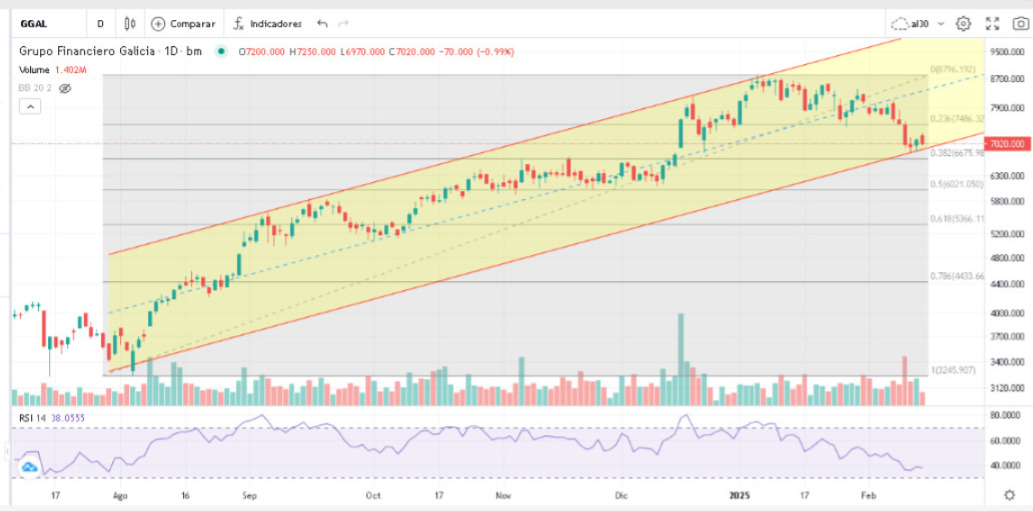This screenshot has height=512, width=1033.
Task: Undo the last chart action
Action: 322,23
